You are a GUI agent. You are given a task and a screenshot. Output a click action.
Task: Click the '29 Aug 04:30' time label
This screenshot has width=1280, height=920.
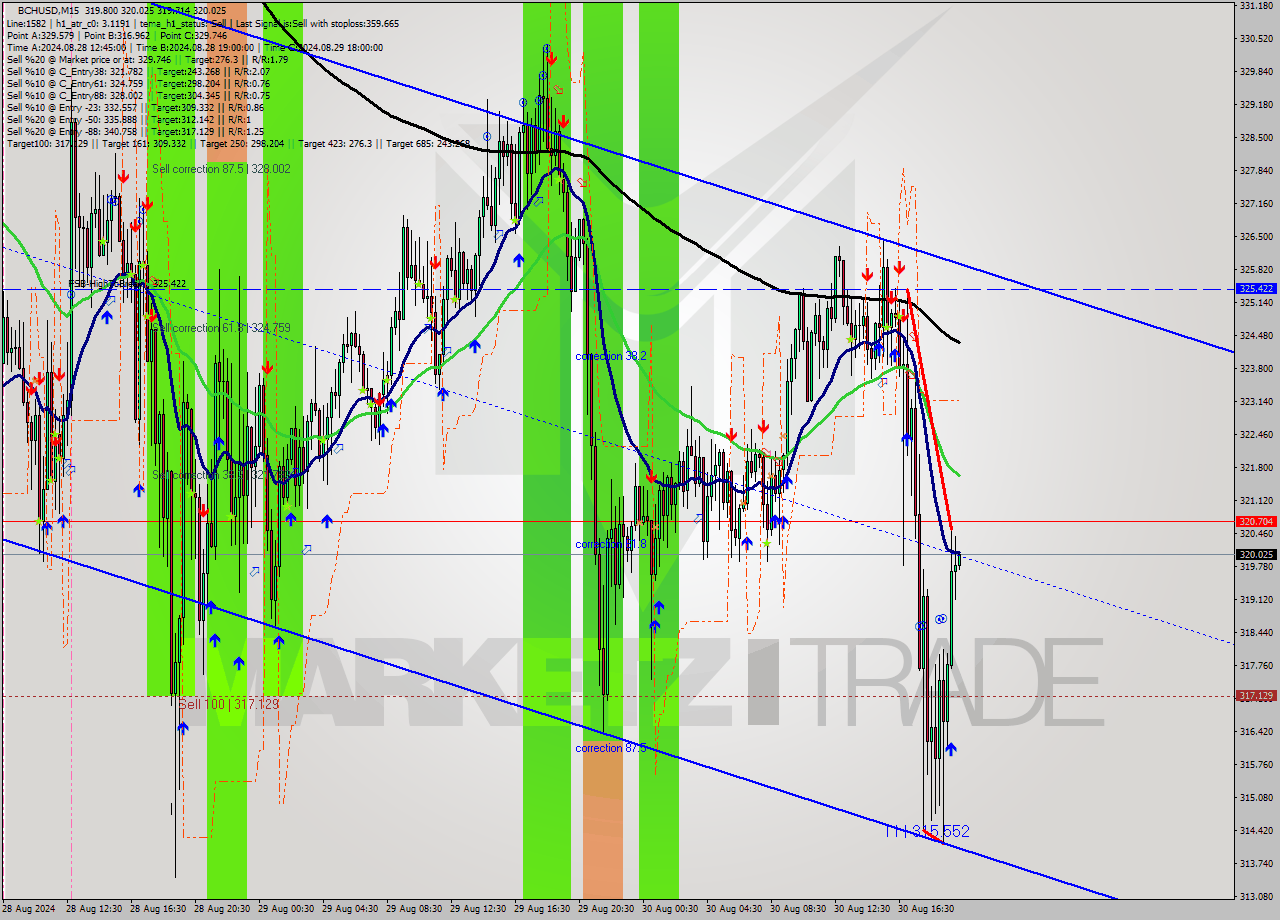pyautogui.click(x=349, y=909)
